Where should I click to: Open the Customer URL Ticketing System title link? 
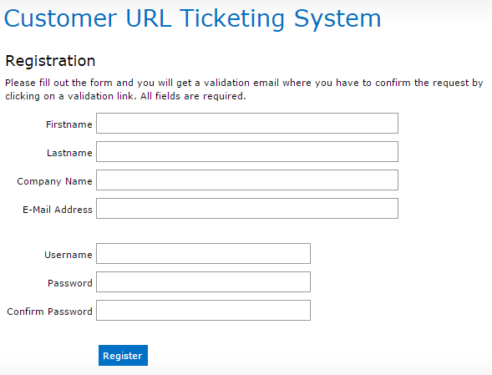192,18
